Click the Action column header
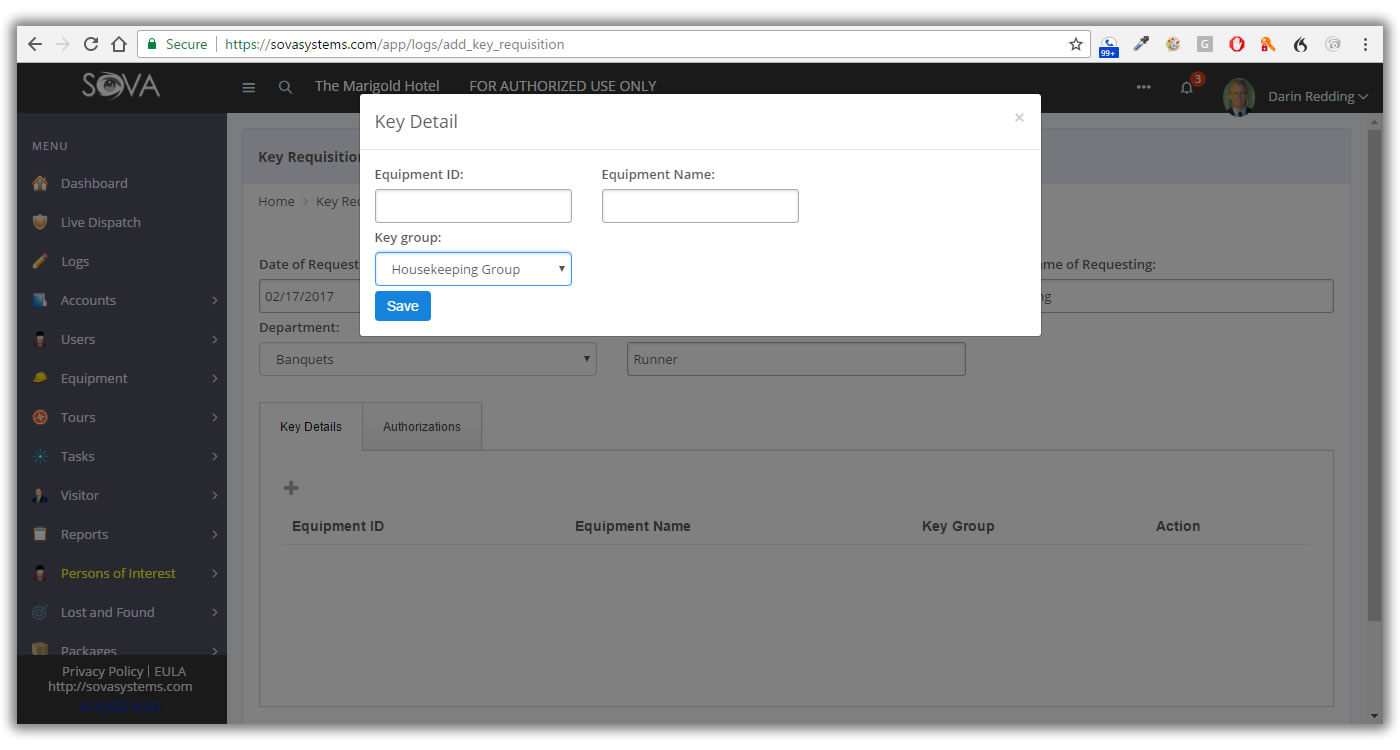 point(1178,526)
